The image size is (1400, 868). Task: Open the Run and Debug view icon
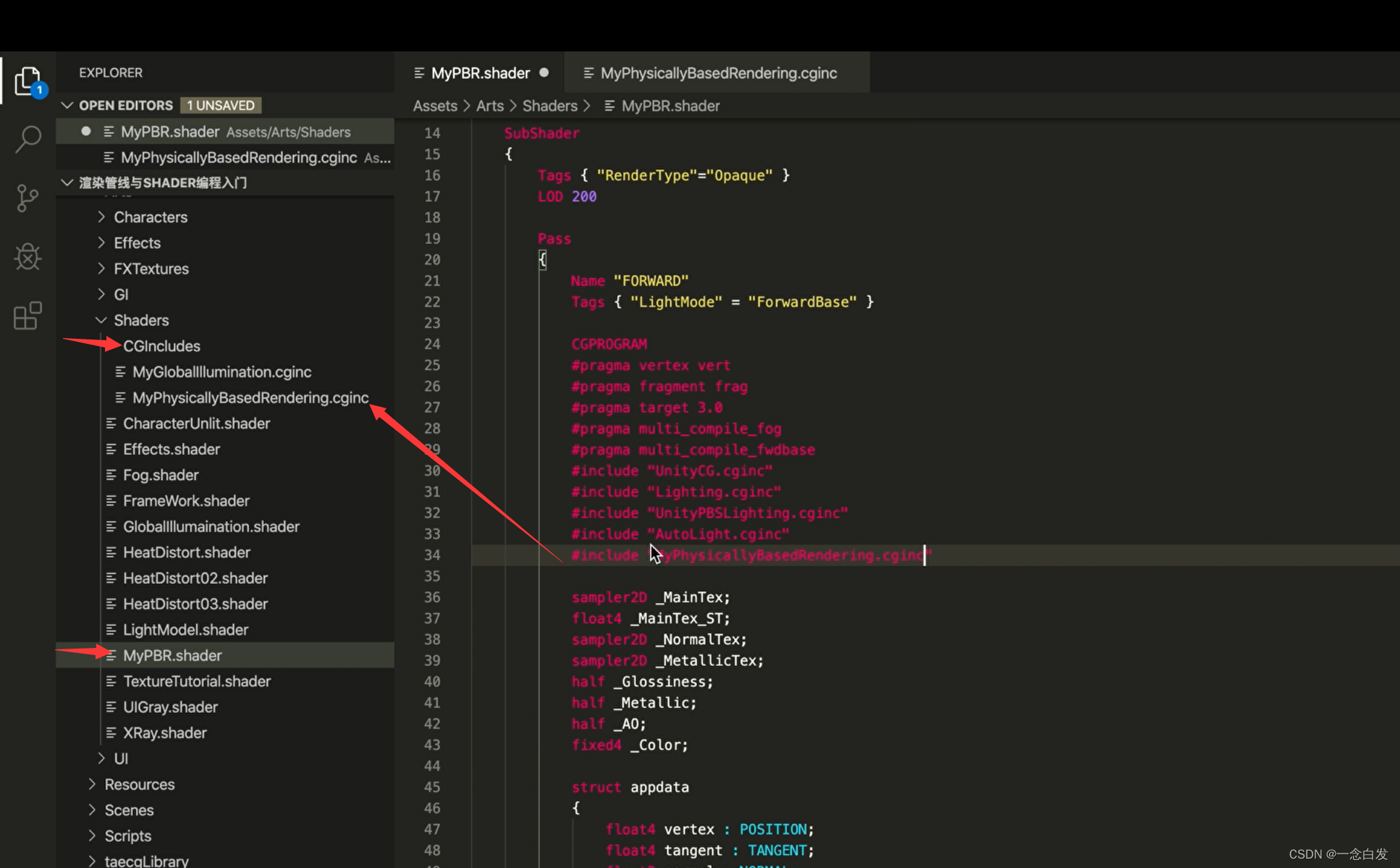coord(28,256)
